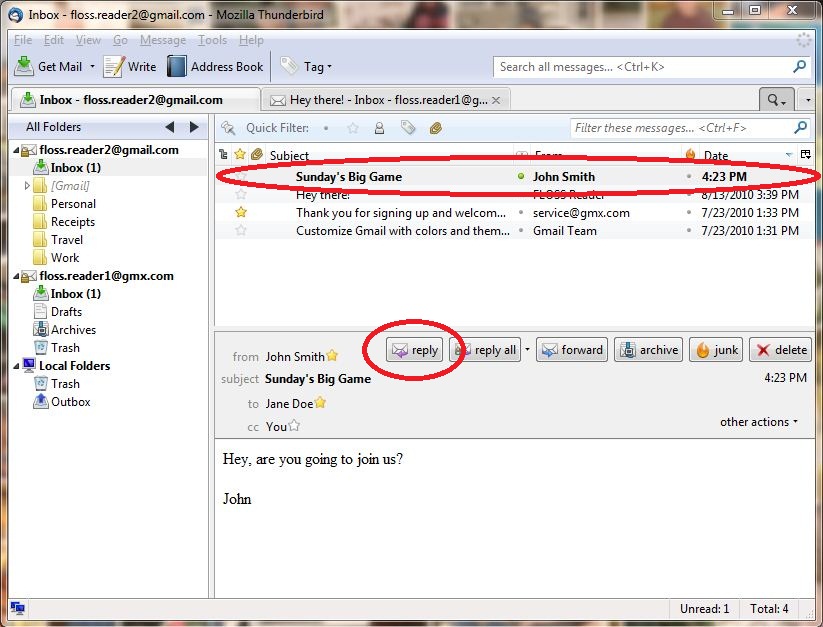Screen dimensions: 823x627
Task: Open other actions dropdown
Action: click(759, 422)
